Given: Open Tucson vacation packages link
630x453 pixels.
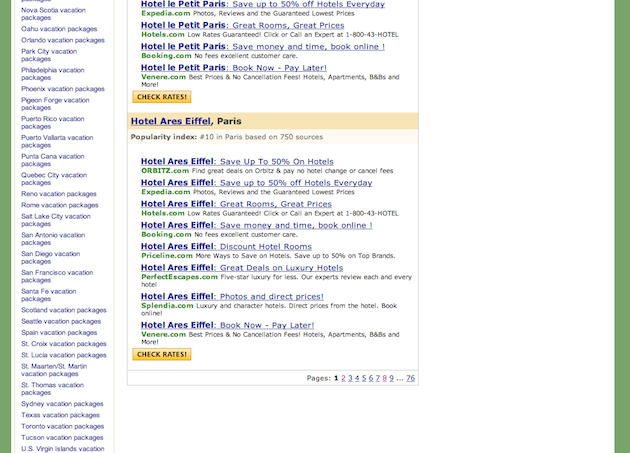Looking at the screenshot, I should tap(62, 437).
